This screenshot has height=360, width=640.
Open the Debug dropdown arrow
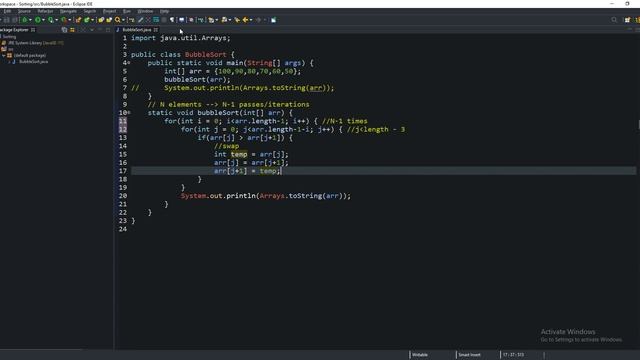[30, 20]
